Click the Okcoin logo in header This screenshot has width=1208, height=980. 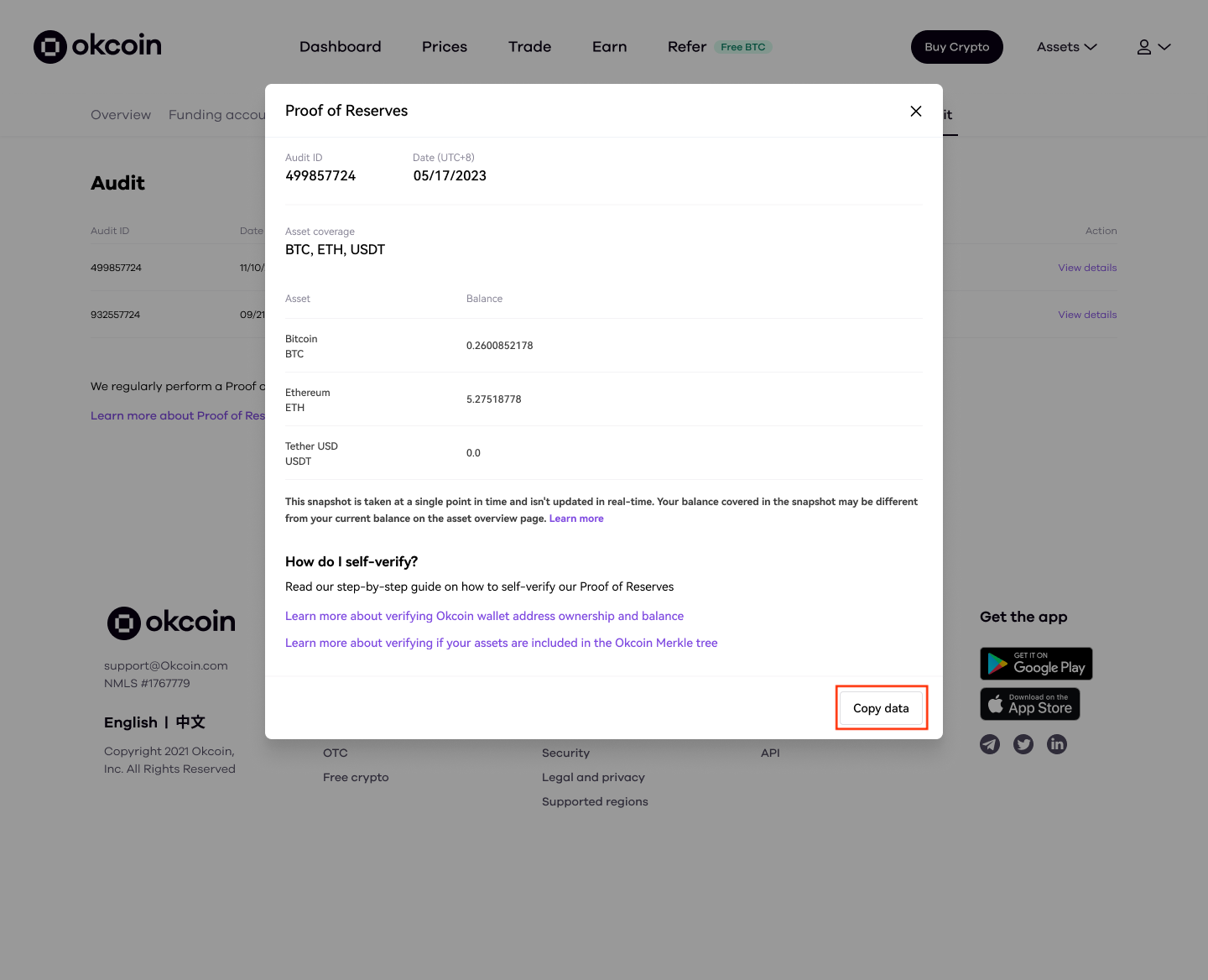[x=97, y=46]
